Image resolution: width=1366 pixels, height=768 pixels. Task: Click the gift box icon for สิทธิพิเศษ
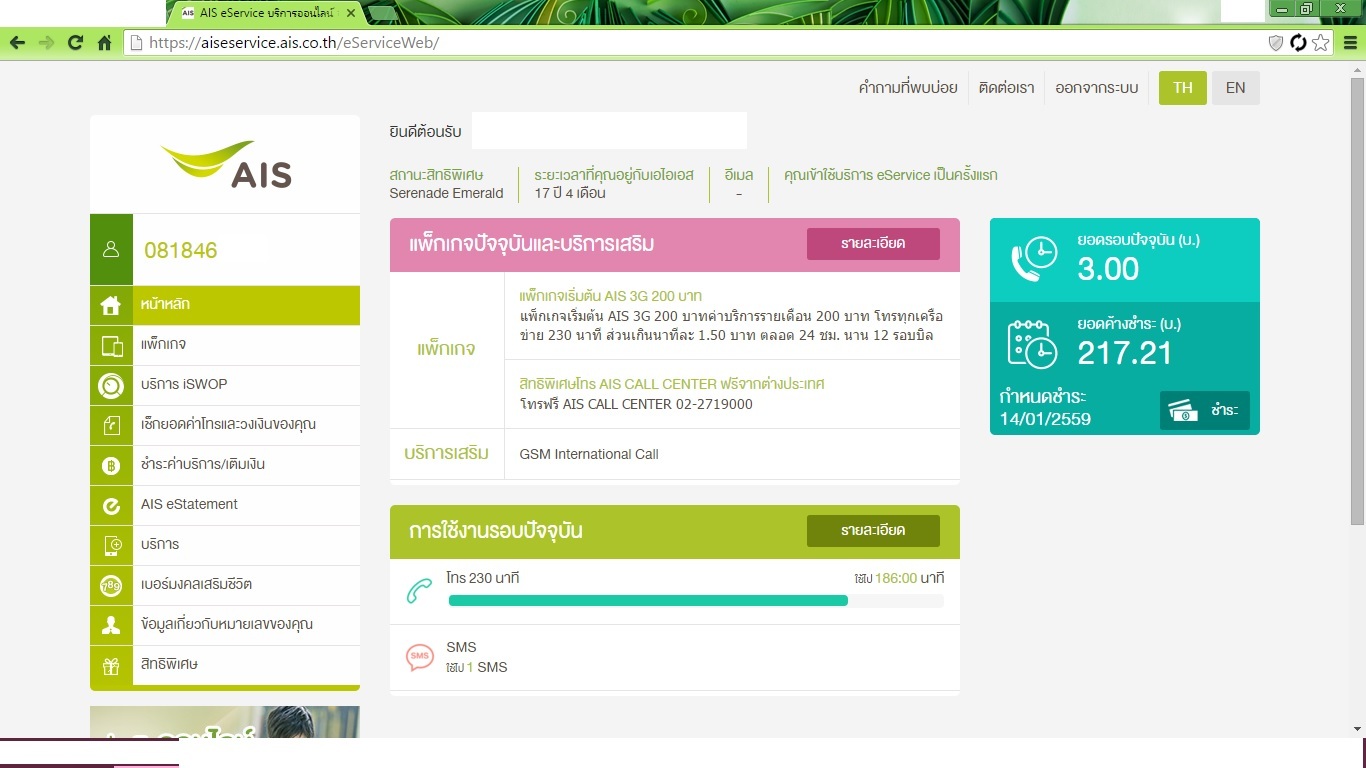point(111,665)
